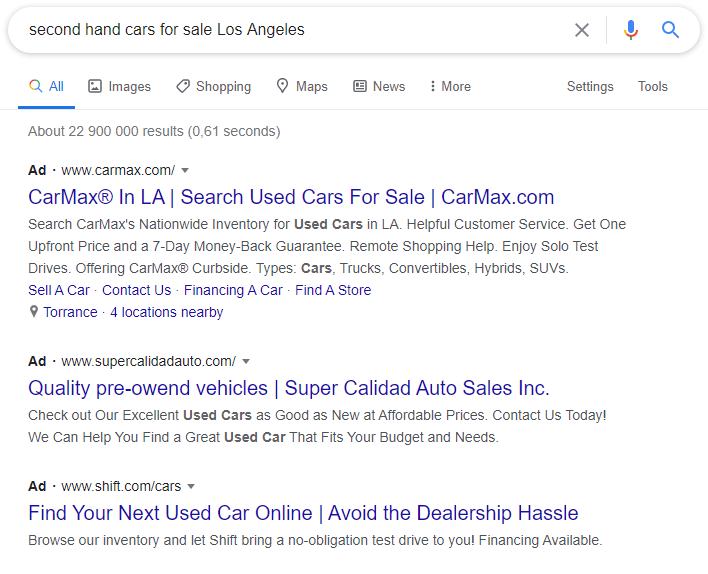Image resolution: width=708 pixels, height=574 pixels.
Task: Open the dropdown arrow next to www.carmax.com
Action: (x=185, y=170)
